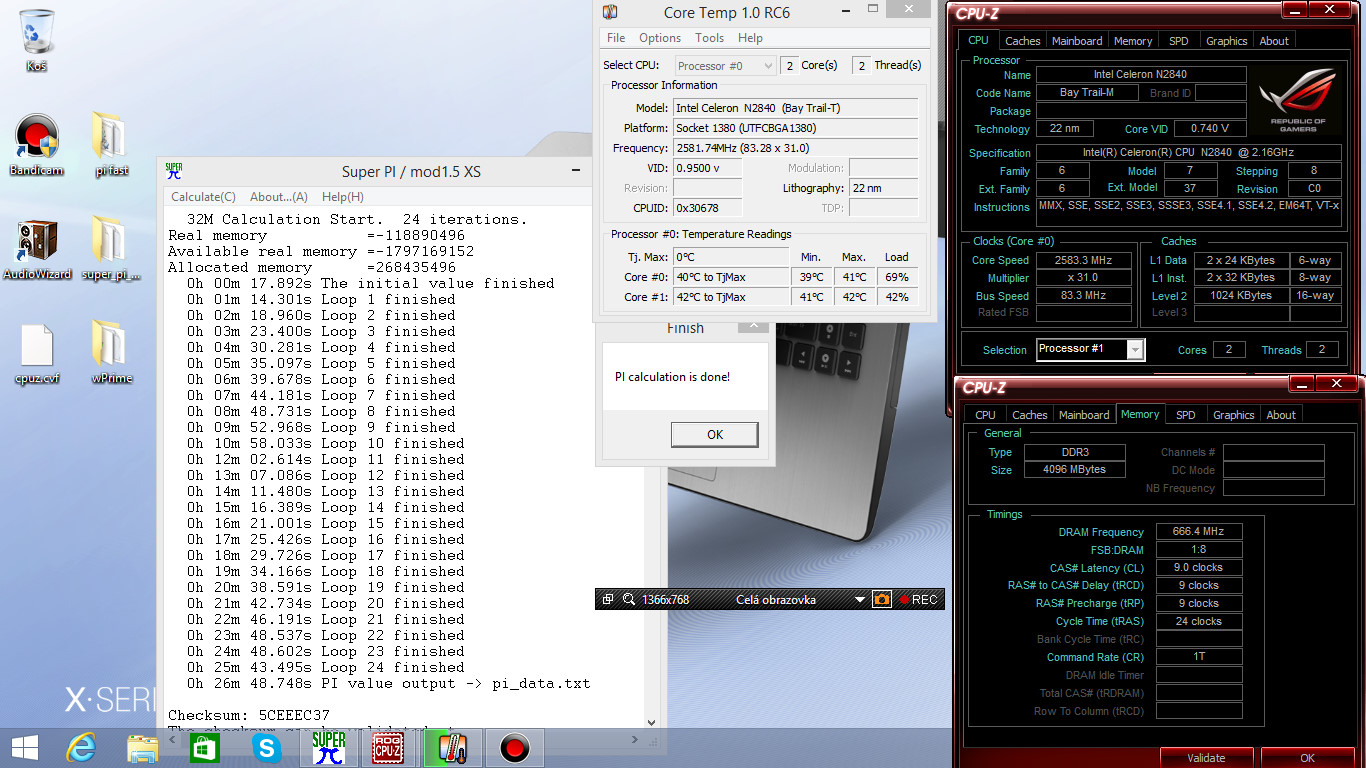
Task: Take a screenshot with Bandicam camera icon
Action: click(x=882, y=600)
